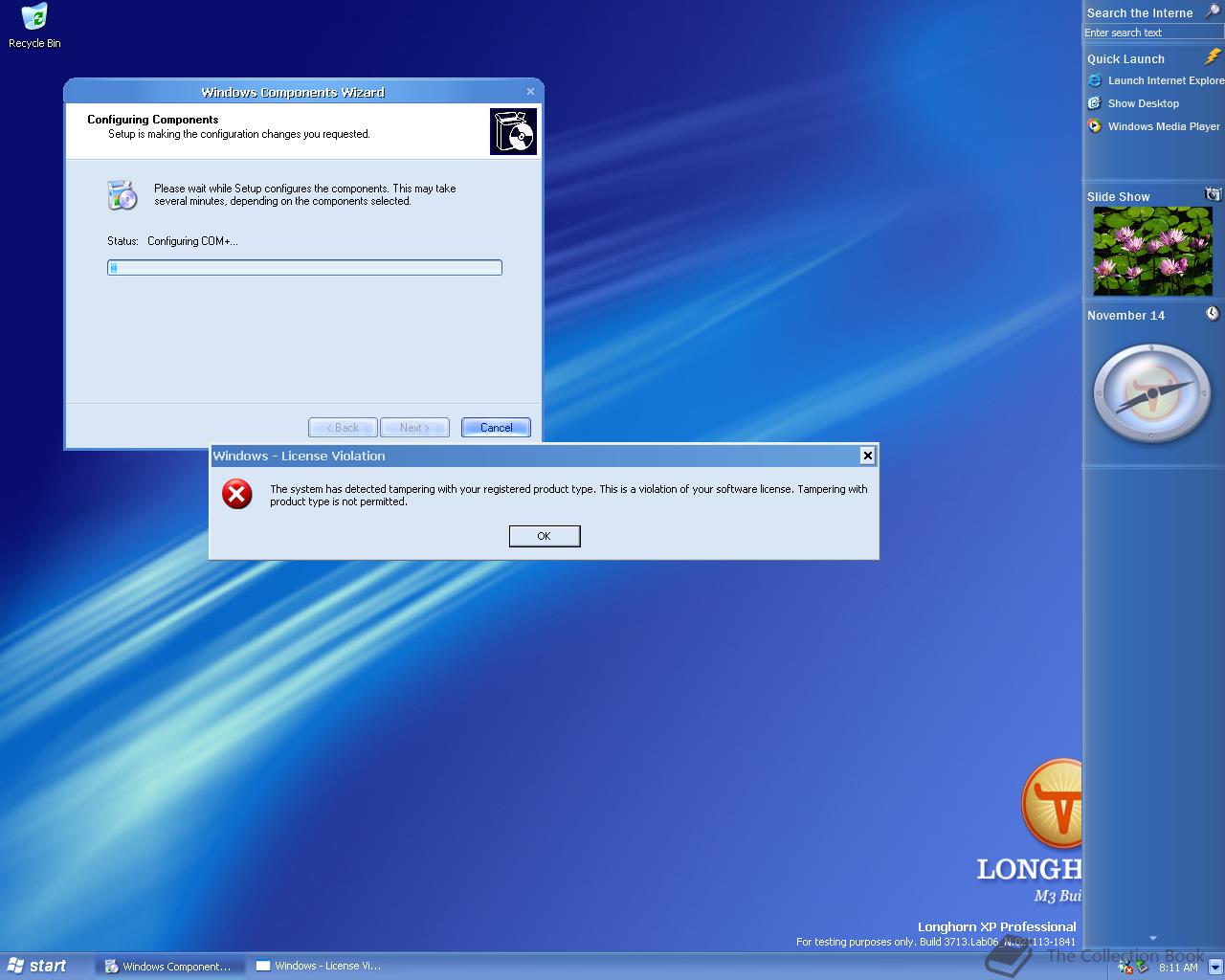Viewport: 1225px width, 980px height.
Task: Click the setup disc icon beside the wait message
Action: (x=122, y=194)
